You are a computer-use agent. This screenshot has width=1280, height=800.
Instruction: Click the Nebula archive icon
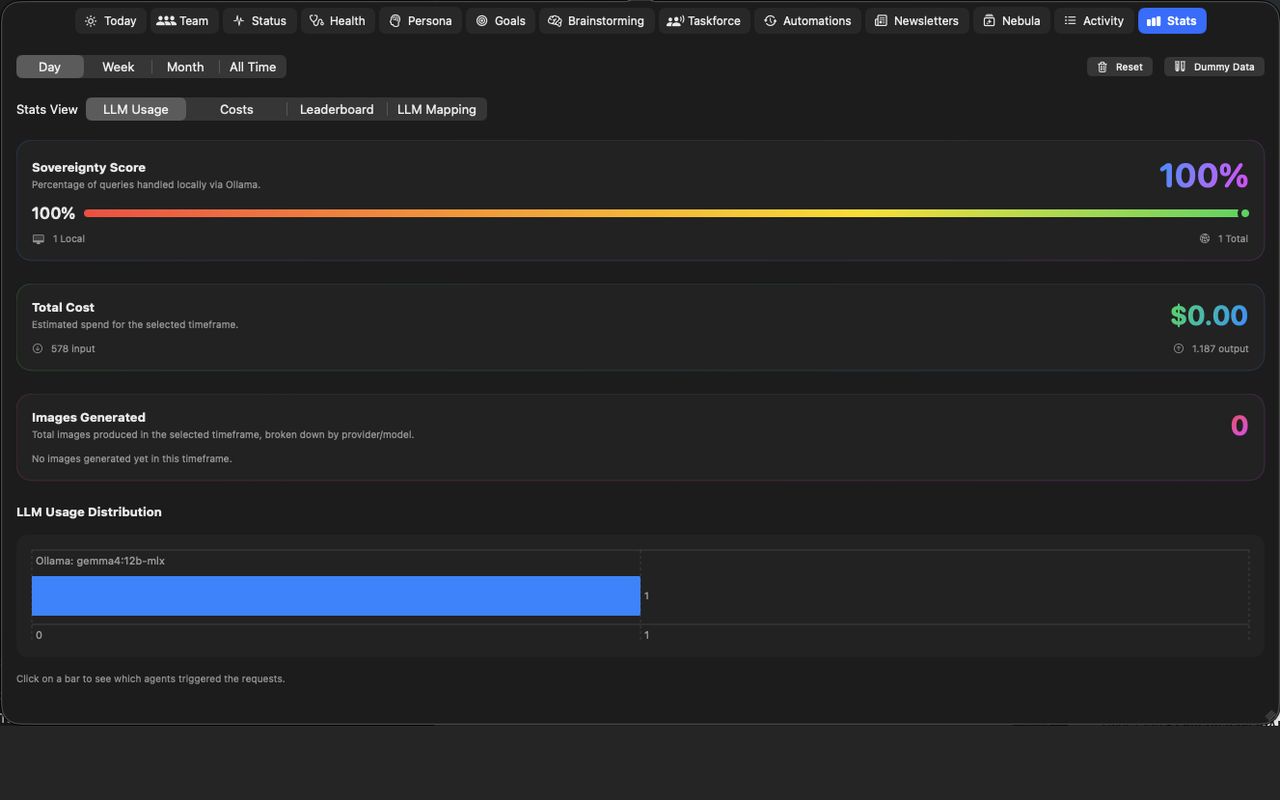(x=989, y=21)
